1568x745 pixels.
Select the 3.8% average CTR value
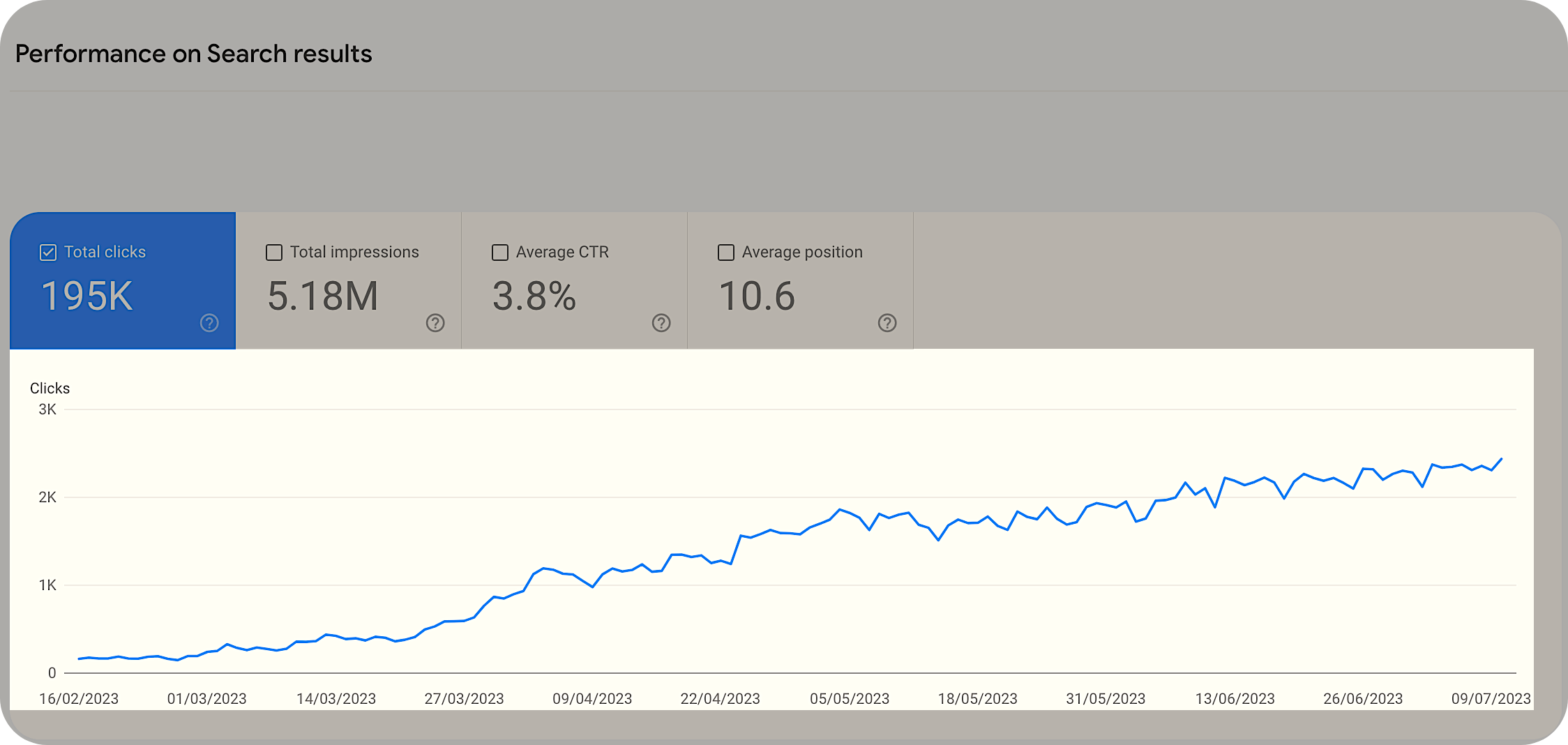click(x=534, y=296)
